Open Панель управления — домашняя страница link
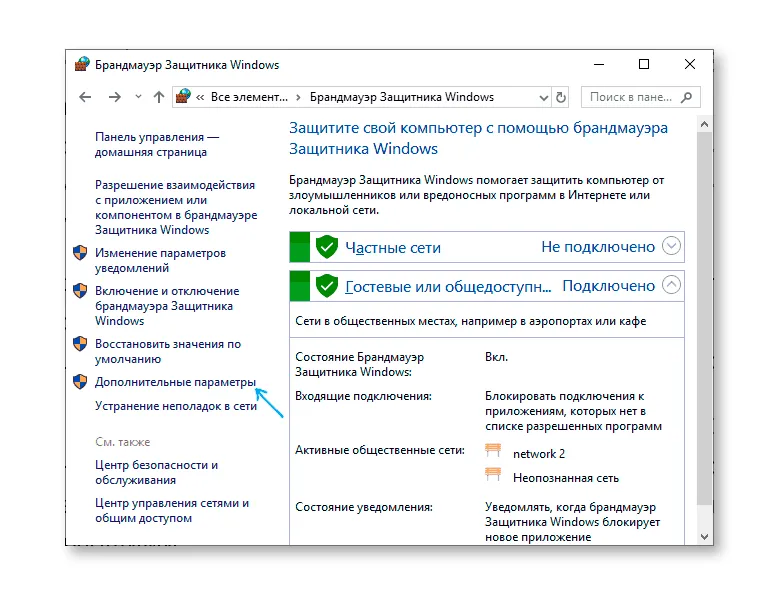 click(157, 145)
